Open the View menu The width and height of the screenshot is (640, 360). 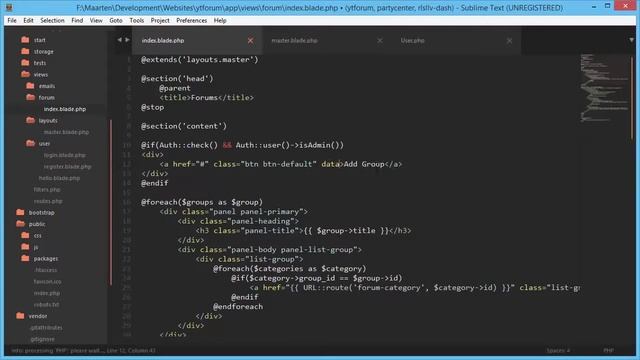point(96,20)
